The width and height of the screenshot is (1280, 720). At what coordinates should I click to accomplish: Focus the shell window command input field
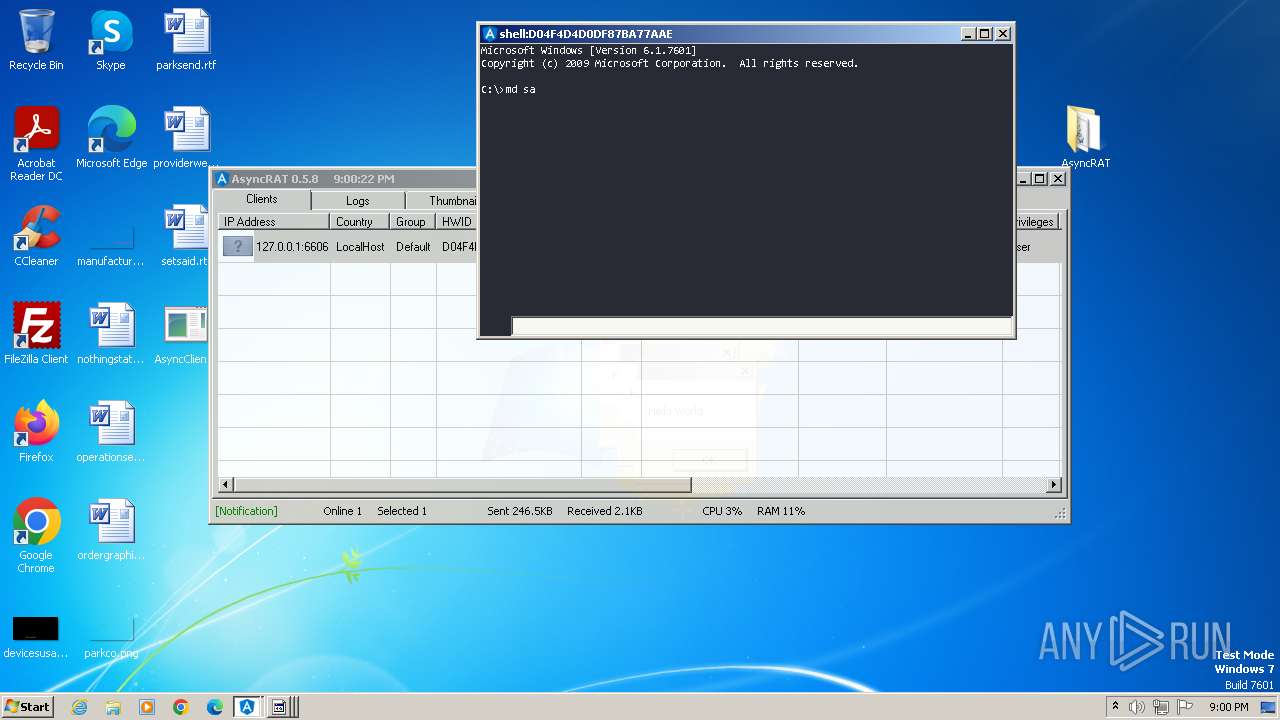(762, 326)
